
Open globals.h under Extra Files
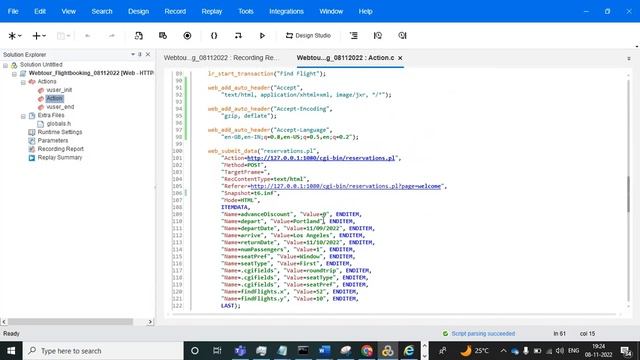(59, 124)
